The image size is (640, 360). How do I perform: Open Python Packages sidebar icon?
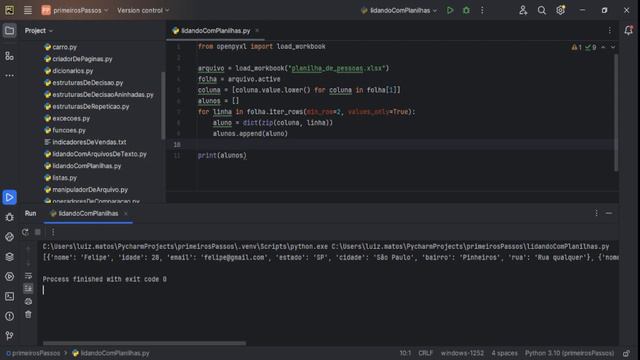[x=9, y=237]
